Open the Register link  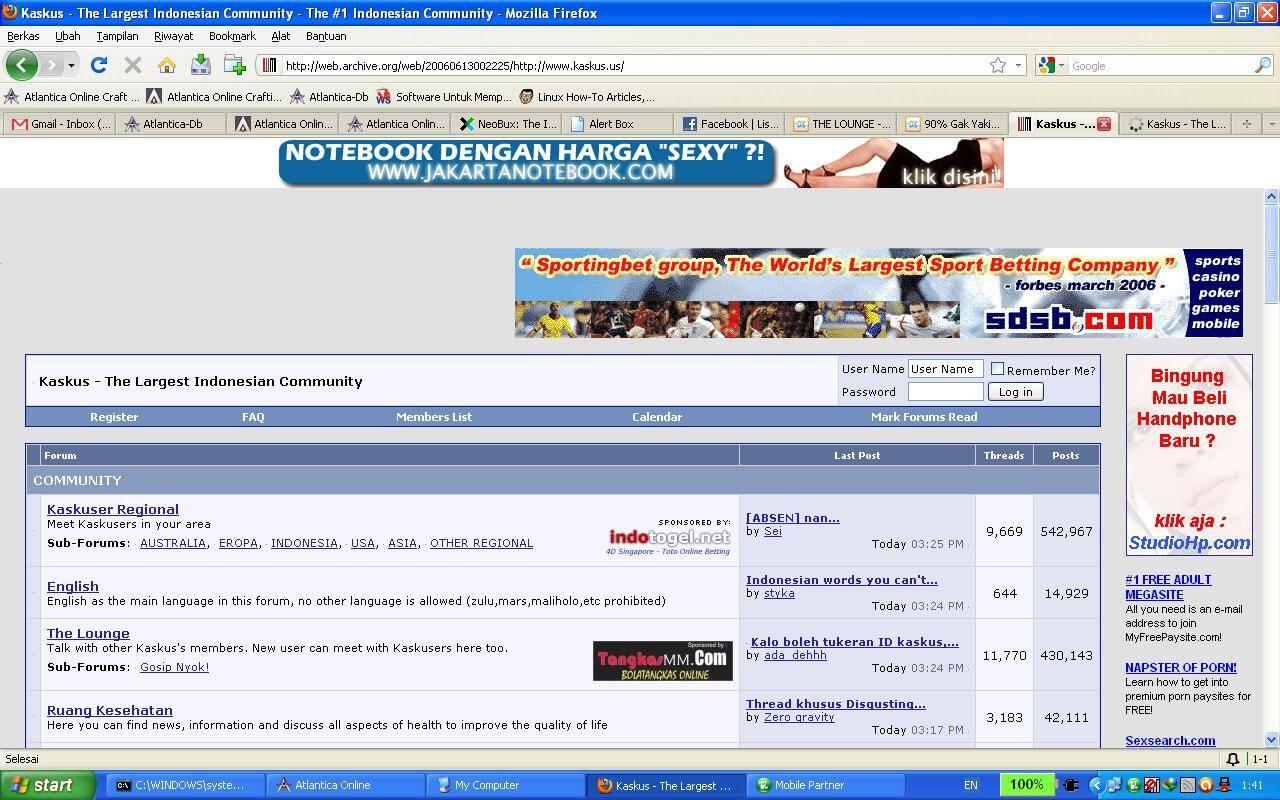114,417
